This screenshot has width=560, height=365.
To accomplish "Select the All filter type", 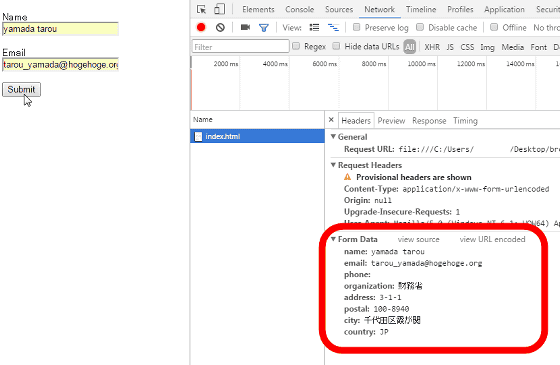I will pos(410,47).
